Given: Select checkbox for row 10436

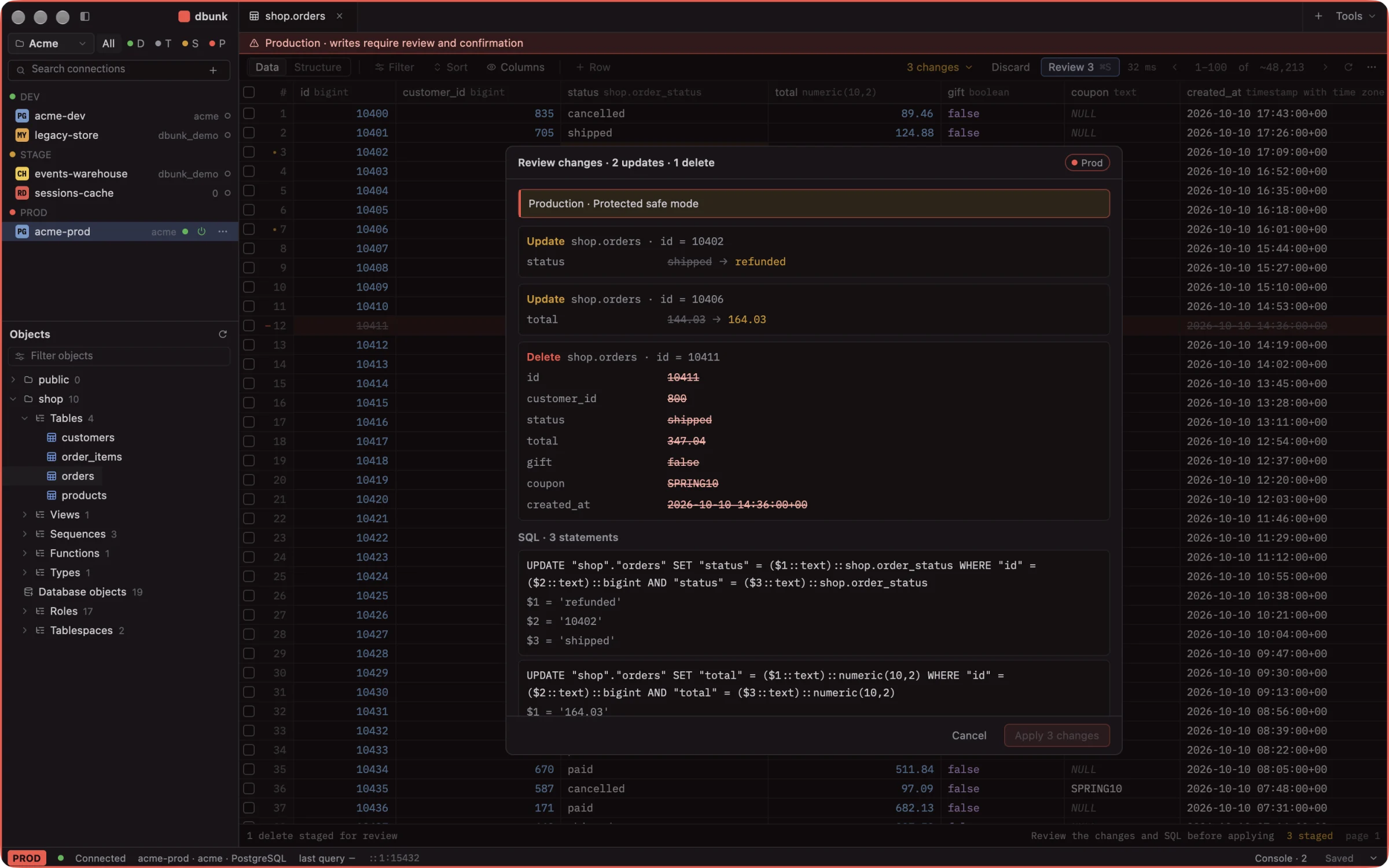Looking at the screenshot, I should (249, 808).
